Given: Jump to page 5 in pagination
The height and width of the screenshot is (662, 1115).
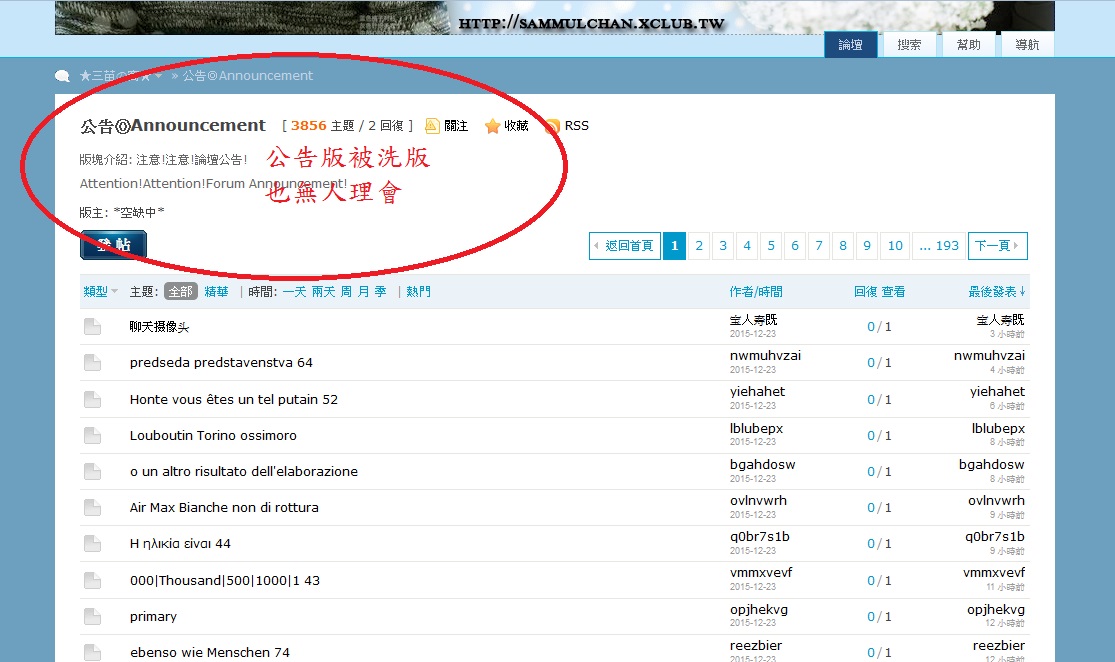Looking at the screenshot, I should (771, 246).
